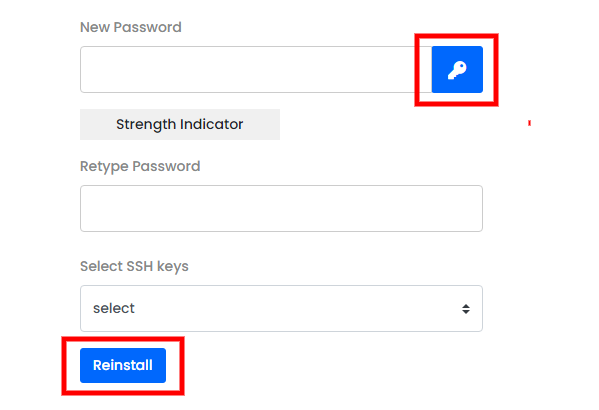599x410 pixels.
Task: Expand SSH keys list via up-down arrows
Action: click(x=466, y=309)
